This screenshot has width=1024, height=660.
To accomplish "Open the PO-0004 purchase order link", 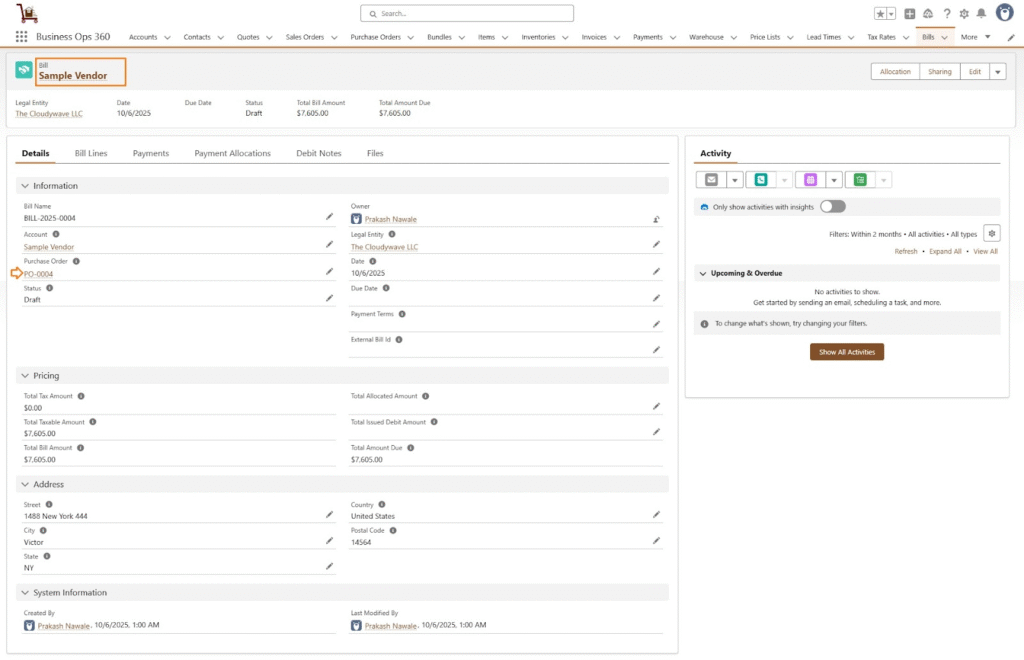I will click(39, 274).
